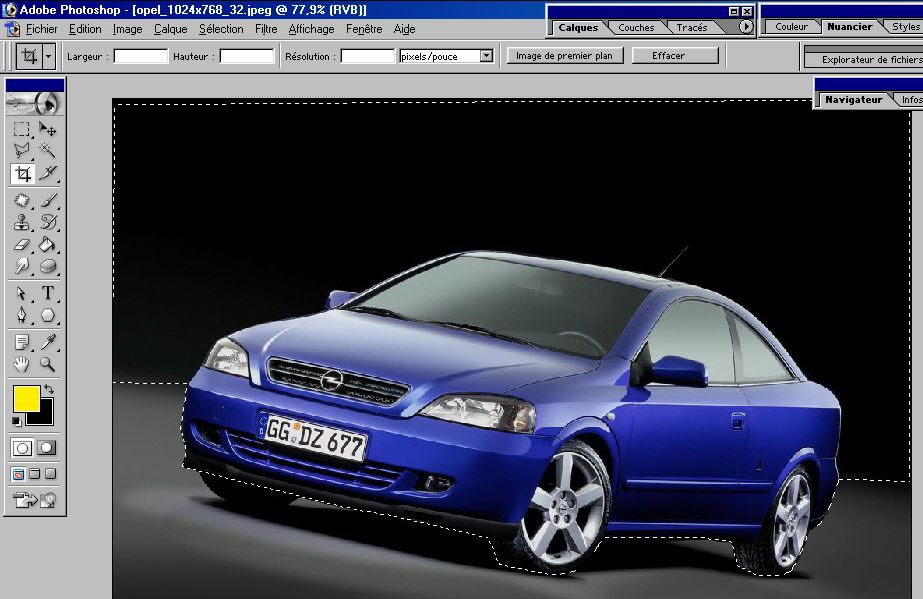Select the Notes tool
The height and width of the screenshot is (599, 923).
tap(22, 342)
